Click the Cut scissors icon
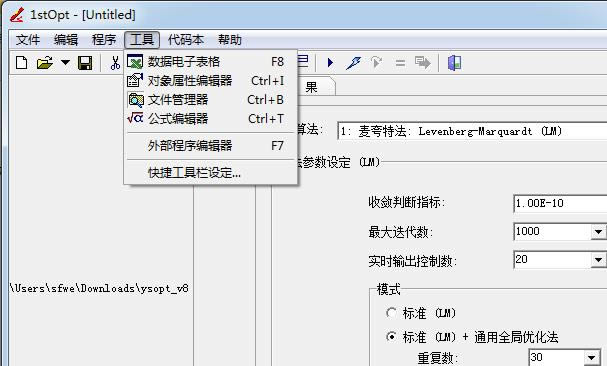This screenshot has height=366, width=607. [115, 63]
